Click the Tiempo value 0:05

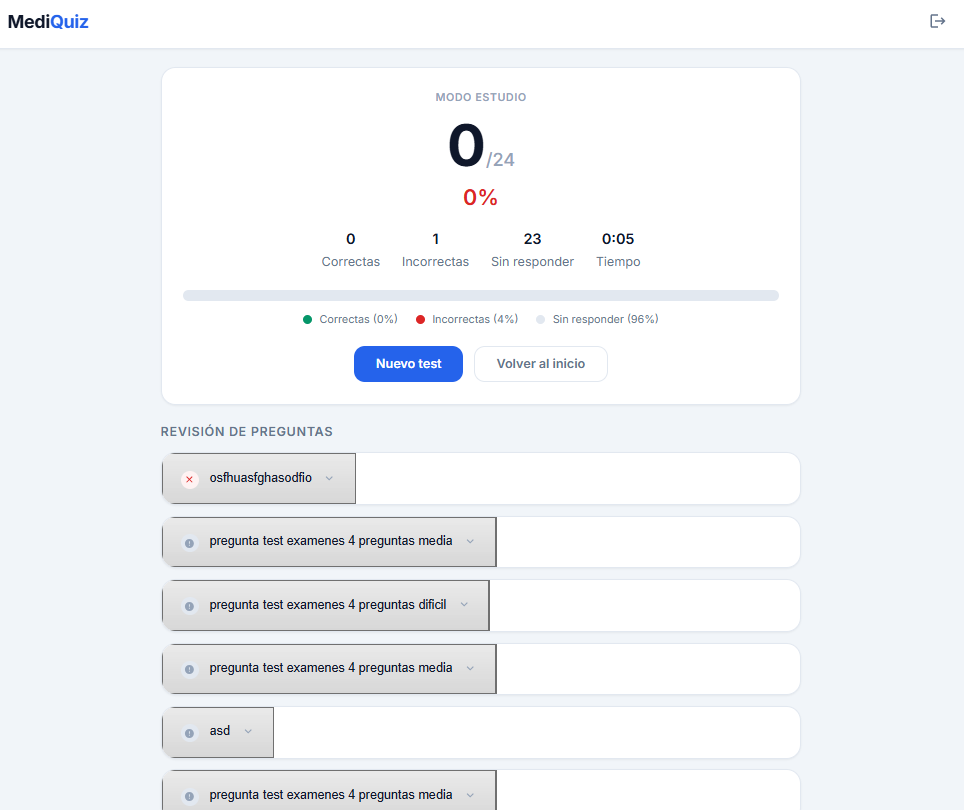(618, 239)
